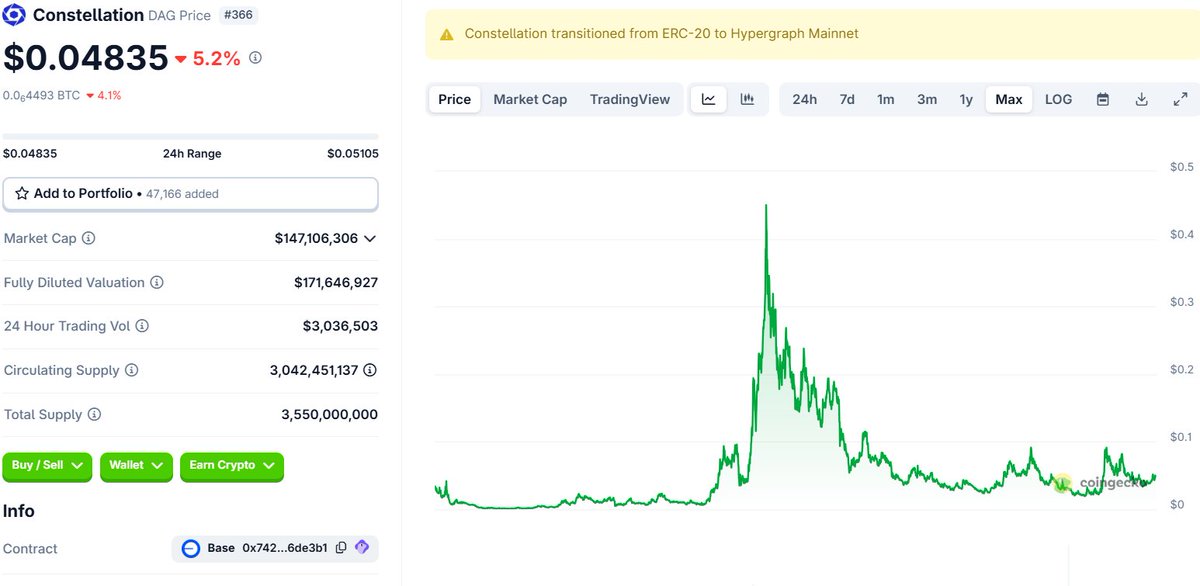1200x586 pixels.
Task: Select the Max time range
Action: pyautogui.click(x=1009, y=99)
